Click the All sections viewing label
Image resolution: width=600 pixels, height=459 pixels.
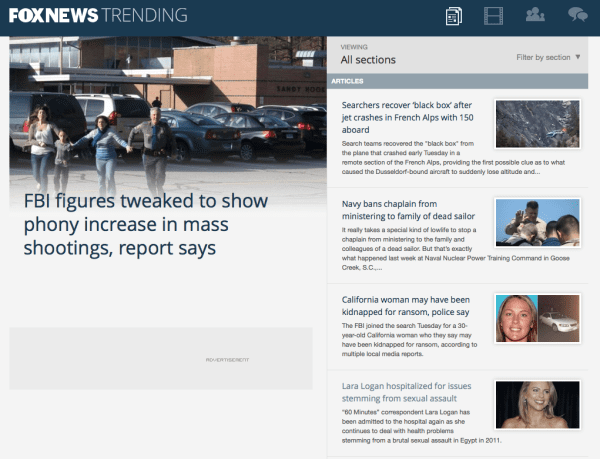(368, 60)
